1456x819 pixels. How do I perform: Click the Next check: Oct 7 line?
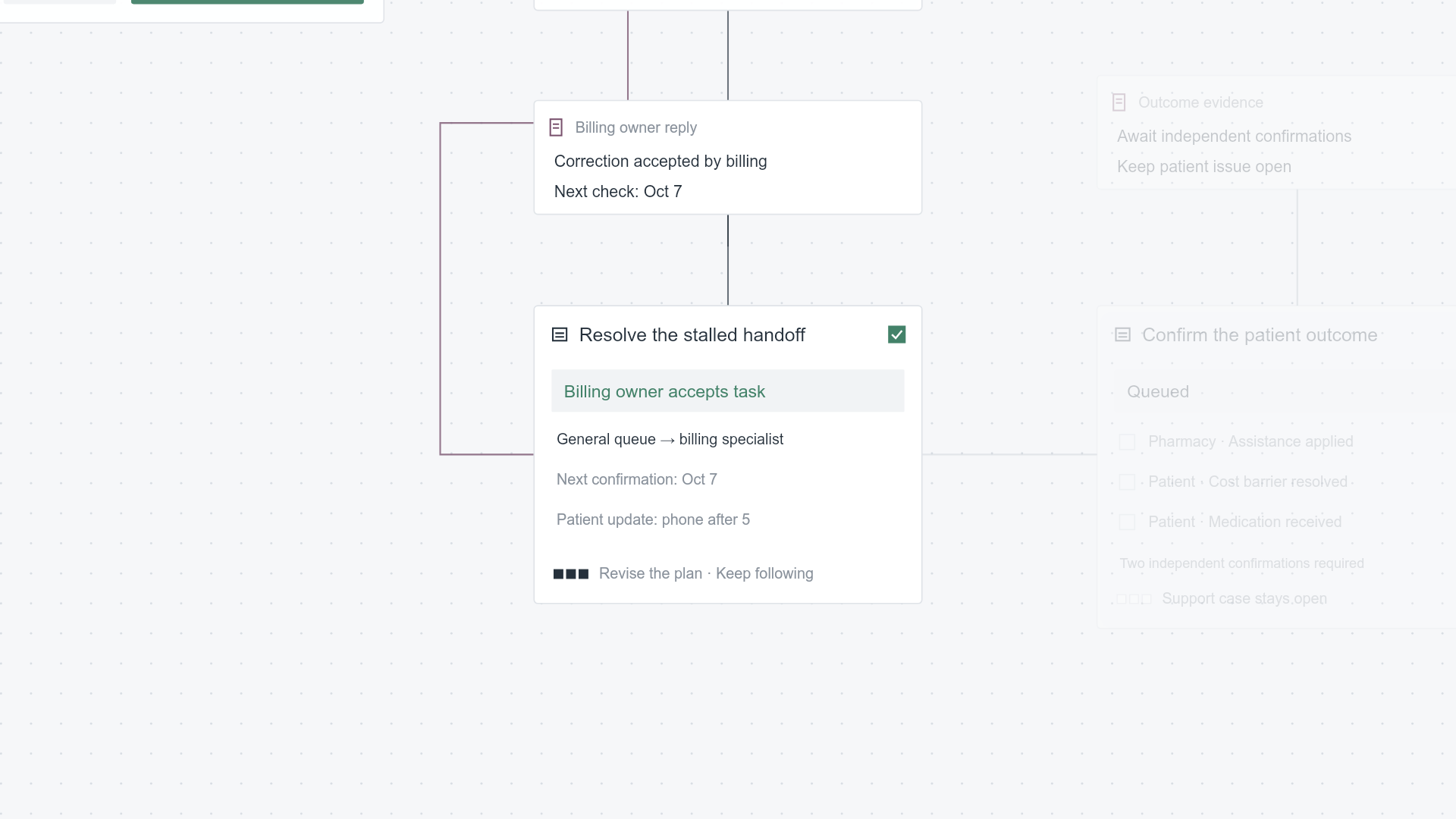click(618, 191)
